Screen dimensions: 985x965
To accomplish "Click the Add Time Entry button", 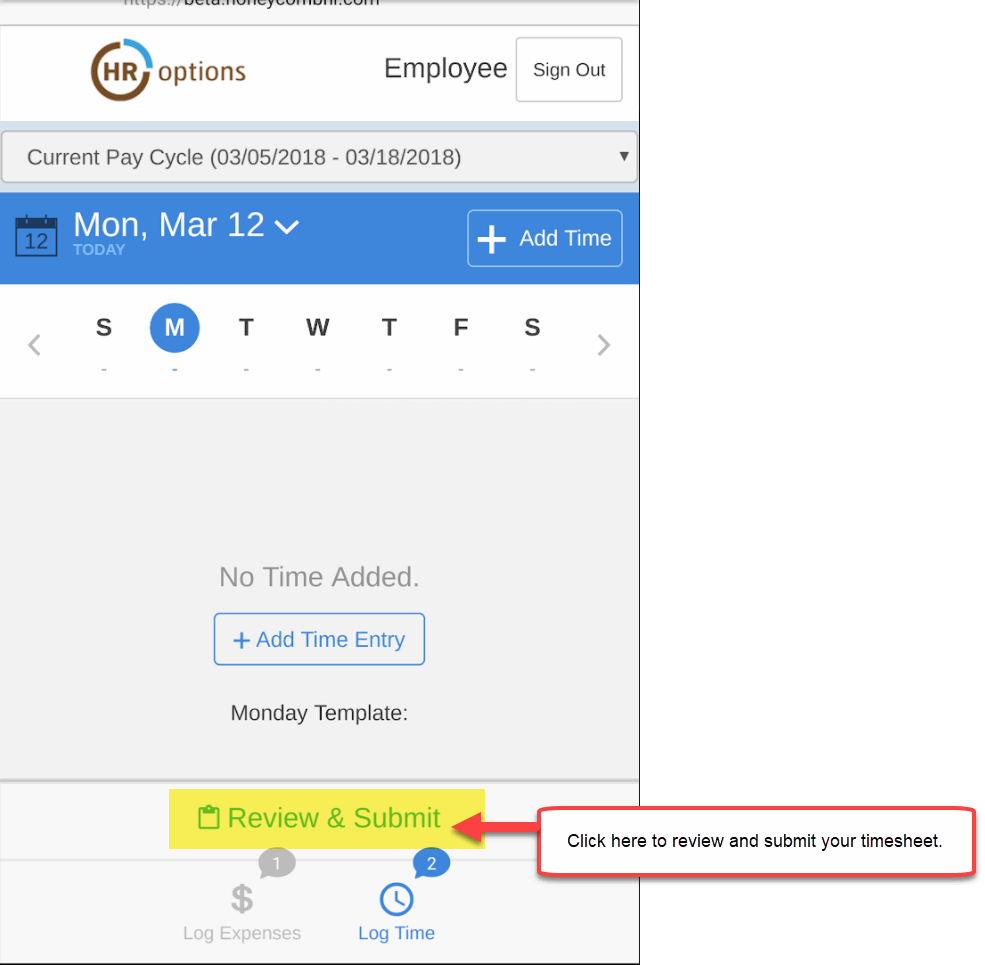I will click(319, 640).
